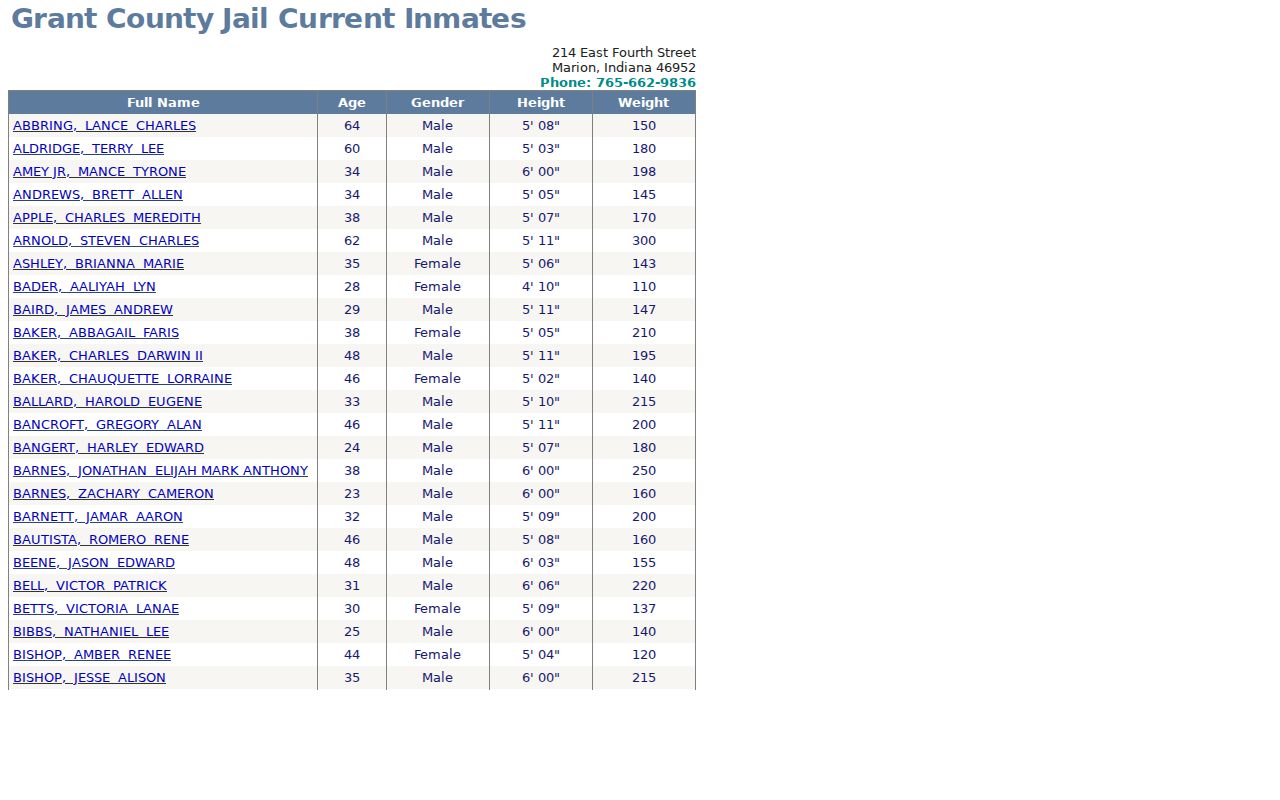
Task: Open BAKER, ABBAGAIL FARIS details
Action: coord(96,333)
